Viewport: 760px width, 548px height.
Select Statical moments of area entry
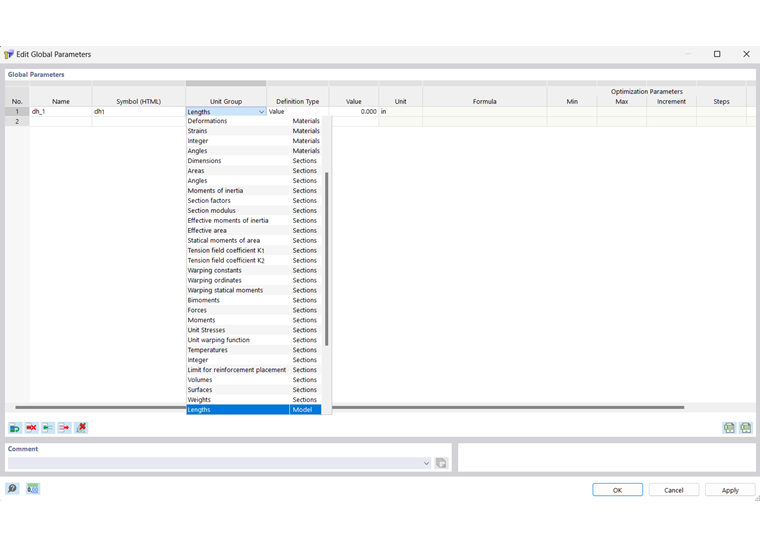click(x=253, y=240)
